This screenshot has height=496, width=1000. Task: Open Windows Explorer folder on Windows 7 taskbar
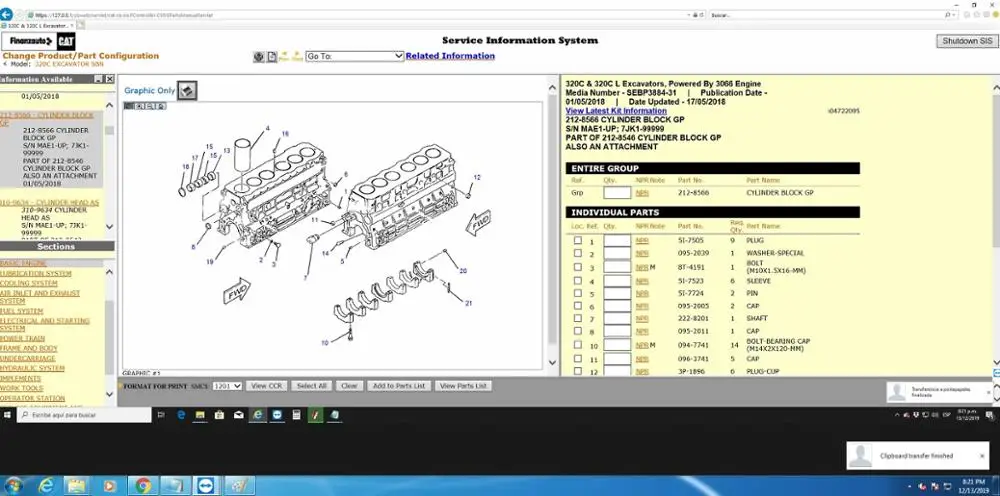point(77,486)
